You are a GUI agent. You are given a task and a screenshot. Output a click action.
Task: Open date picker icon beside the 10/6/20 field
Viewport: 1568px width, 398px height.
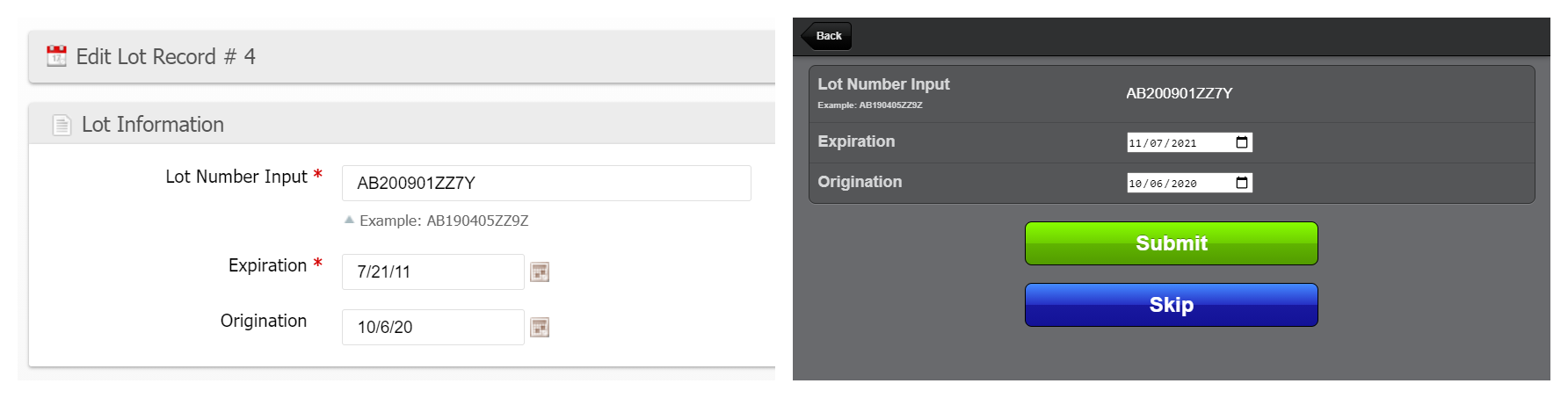[540, 328]
